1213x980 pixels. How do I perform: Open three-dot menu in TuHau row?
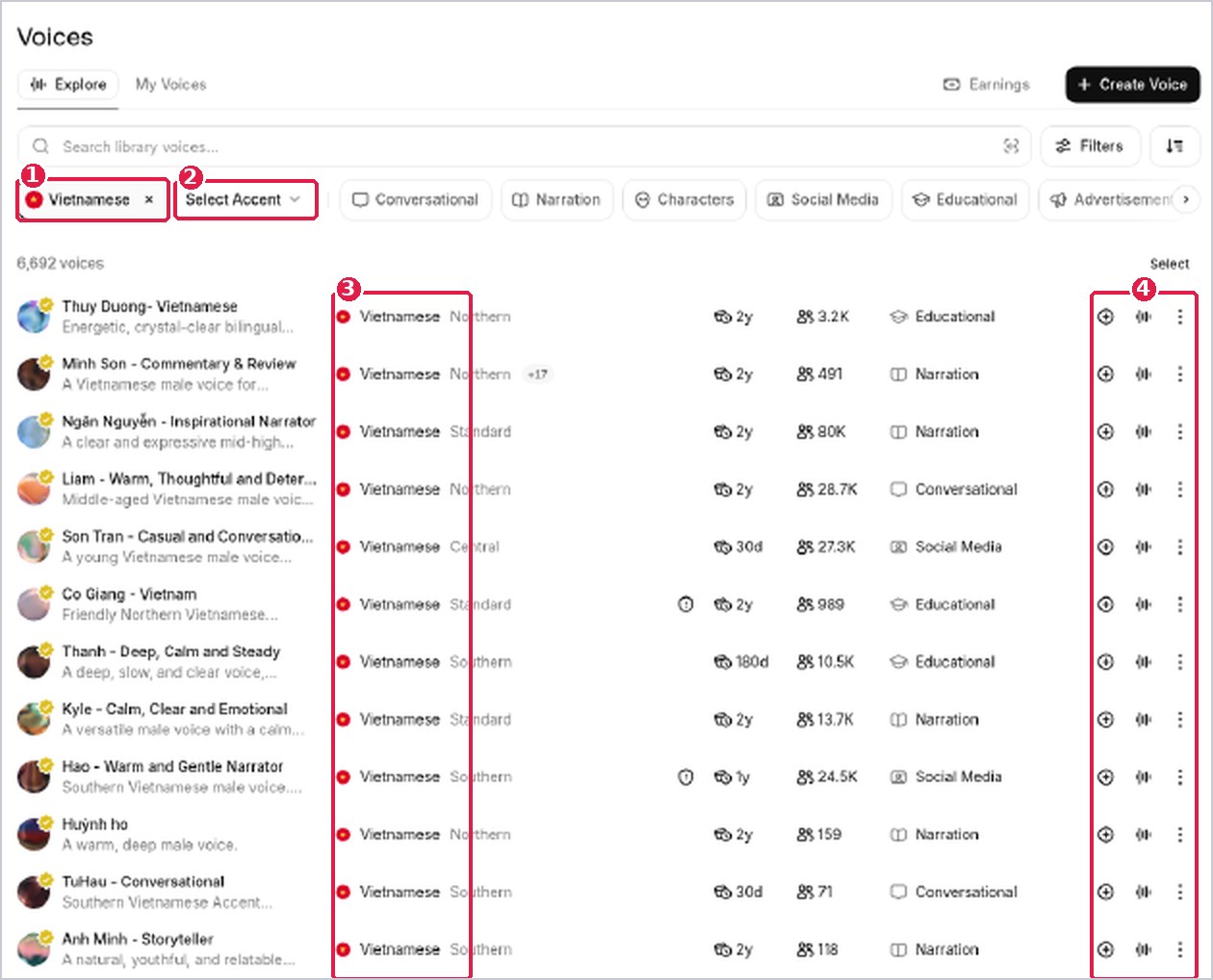(x=1180, y=892)
